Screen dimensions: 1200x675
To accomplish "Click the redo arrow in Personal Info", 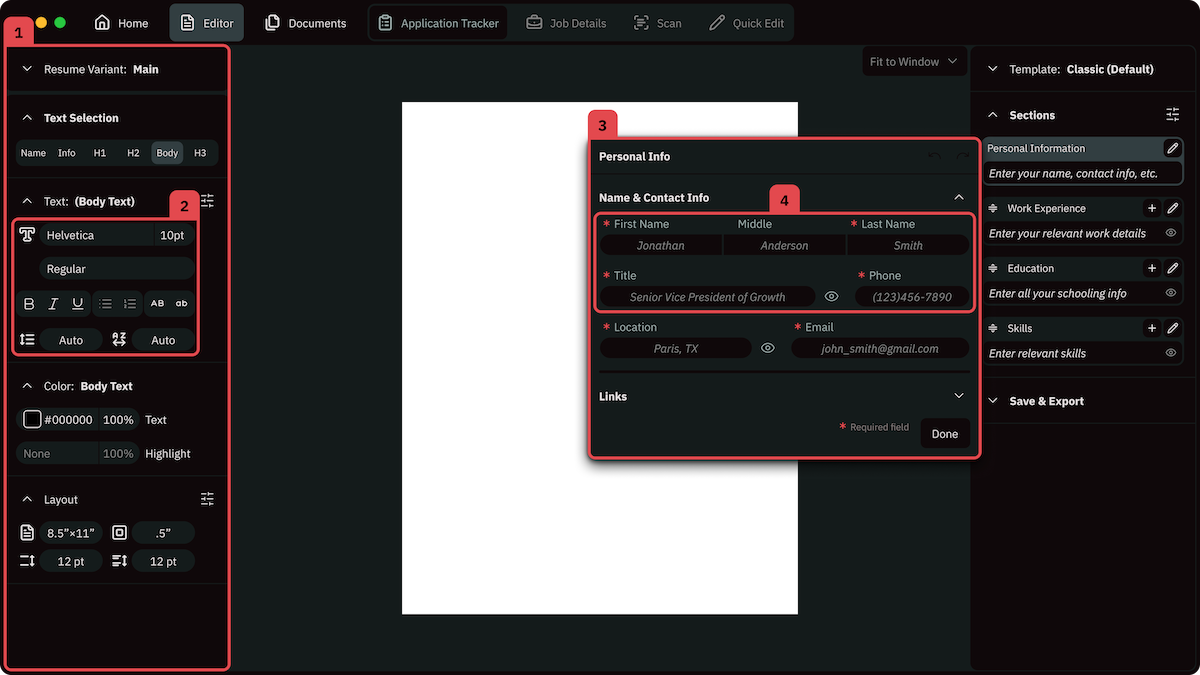I will click(962, 156).
